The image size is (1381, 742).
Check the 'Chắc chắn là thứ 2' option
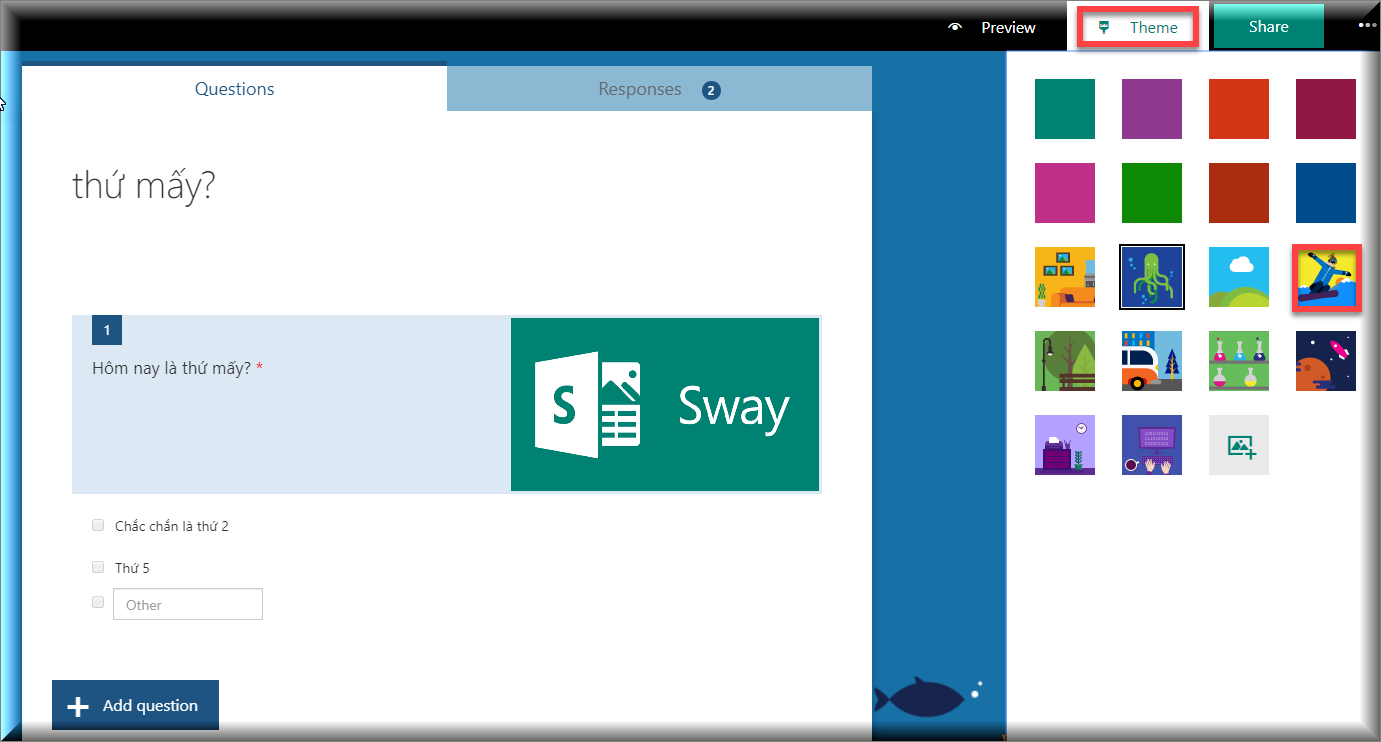coord(98,525)
